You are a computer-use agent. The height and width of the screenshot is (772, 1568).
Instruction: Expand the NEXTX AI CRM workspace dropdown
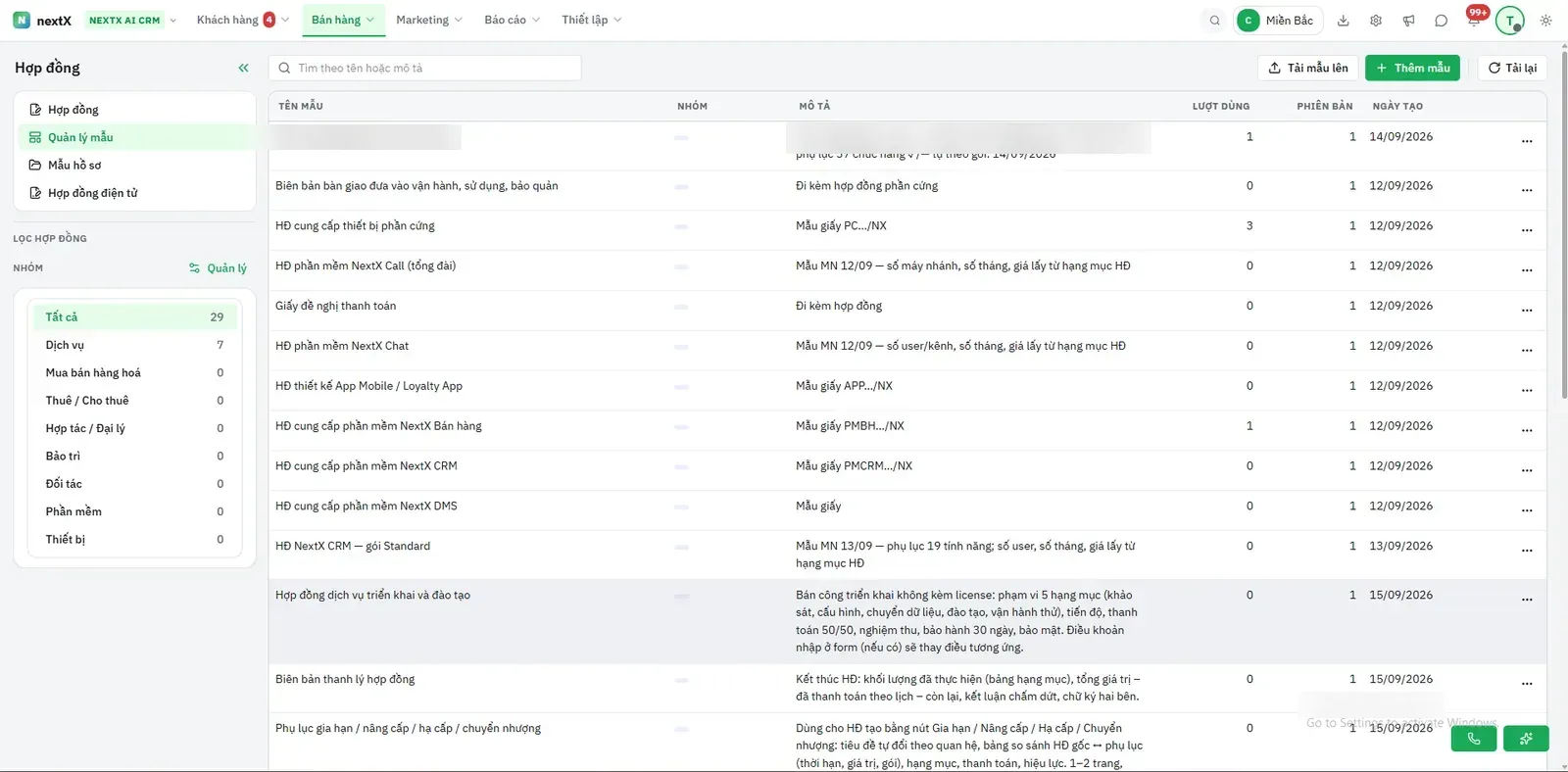(x=131, y=21)
